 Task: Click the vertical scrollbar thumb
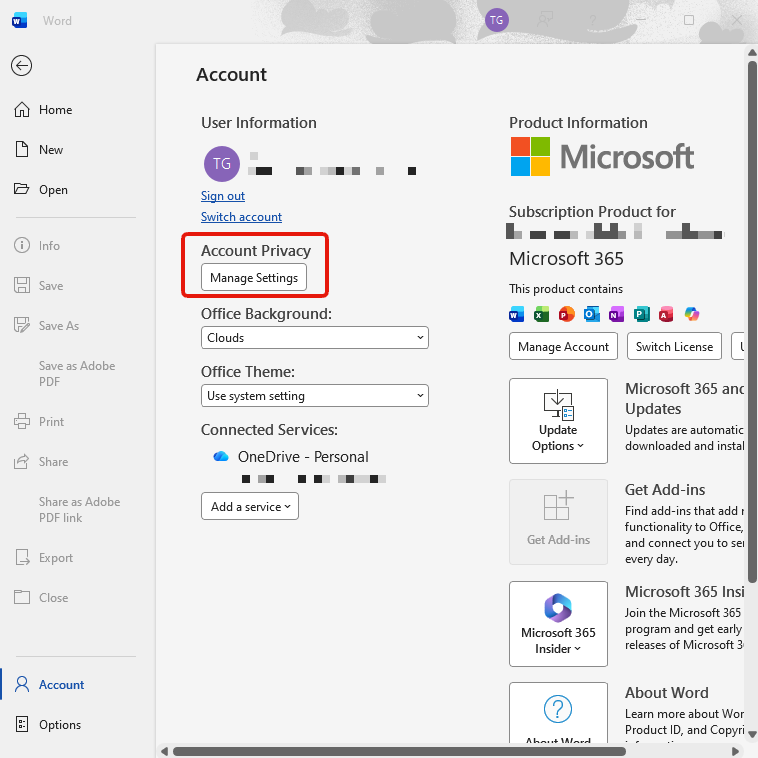752,321
